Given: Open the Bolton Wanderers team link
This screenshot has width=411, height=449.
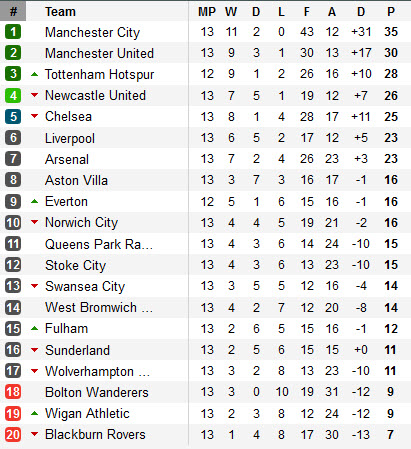Looking at the screenshot, I should (x=97, y=392).
